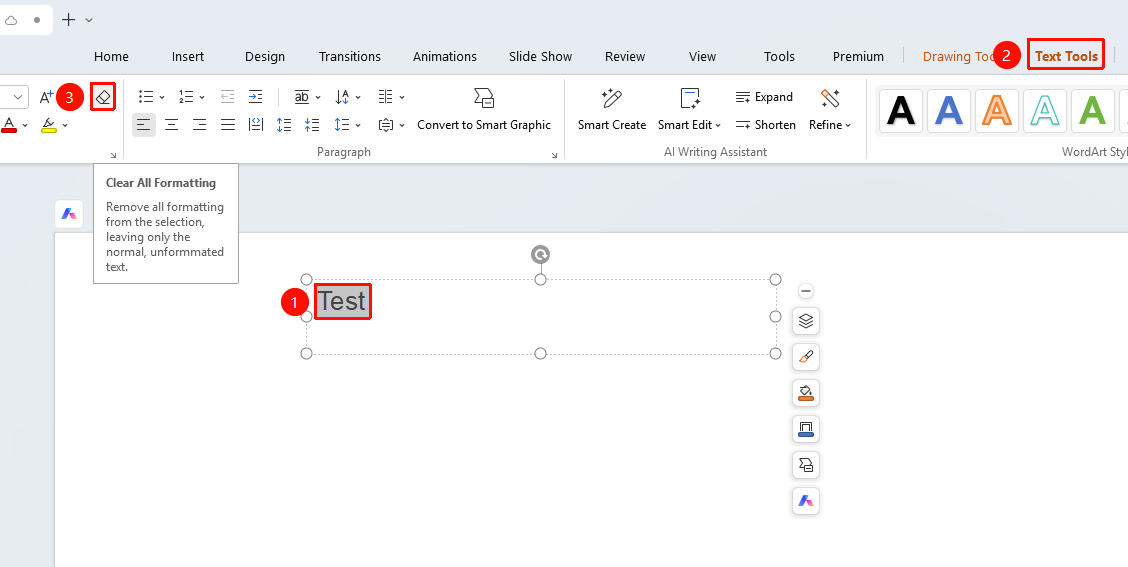
Task: Toggle left text alignment
Action: coord(144,125)
